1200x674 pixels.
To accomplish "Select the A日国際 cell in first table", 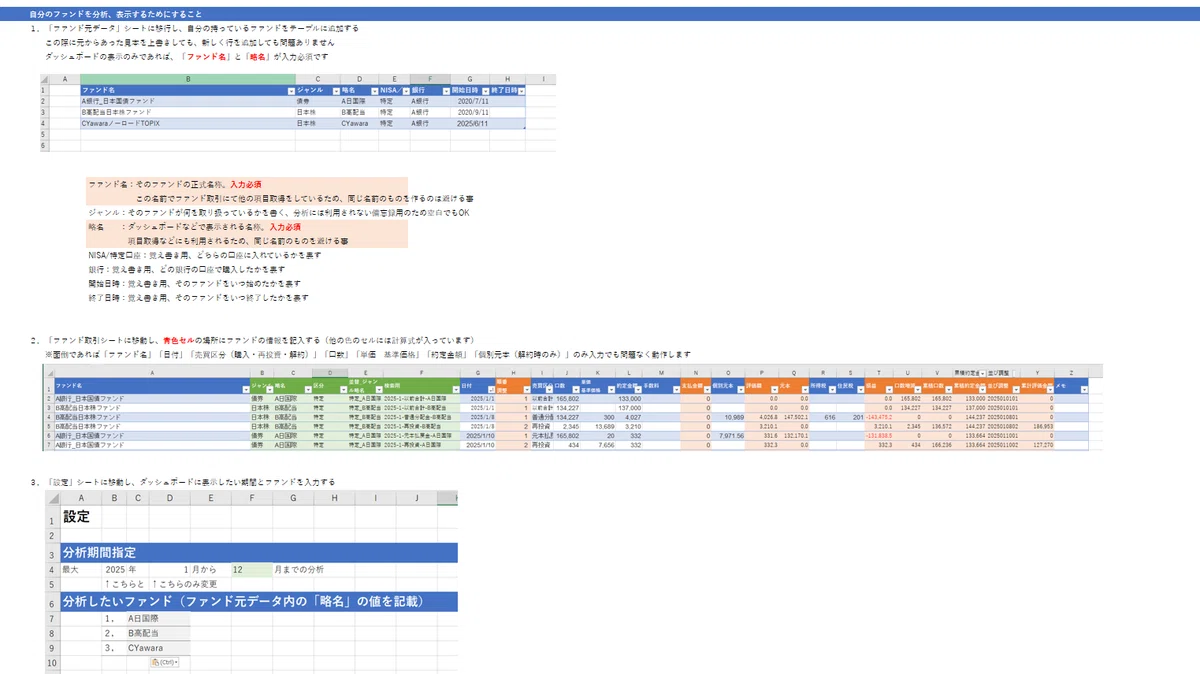I will pos(359,101).
